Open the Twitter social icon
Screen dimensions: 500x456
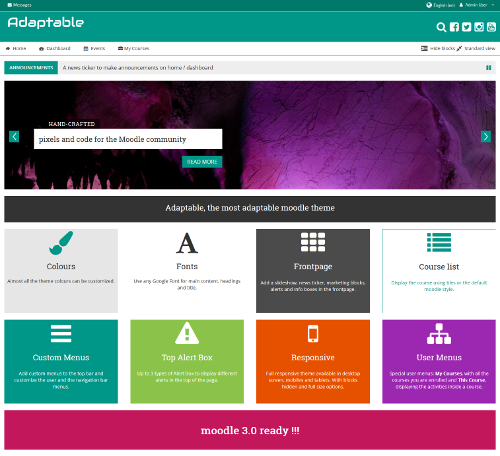466,27
